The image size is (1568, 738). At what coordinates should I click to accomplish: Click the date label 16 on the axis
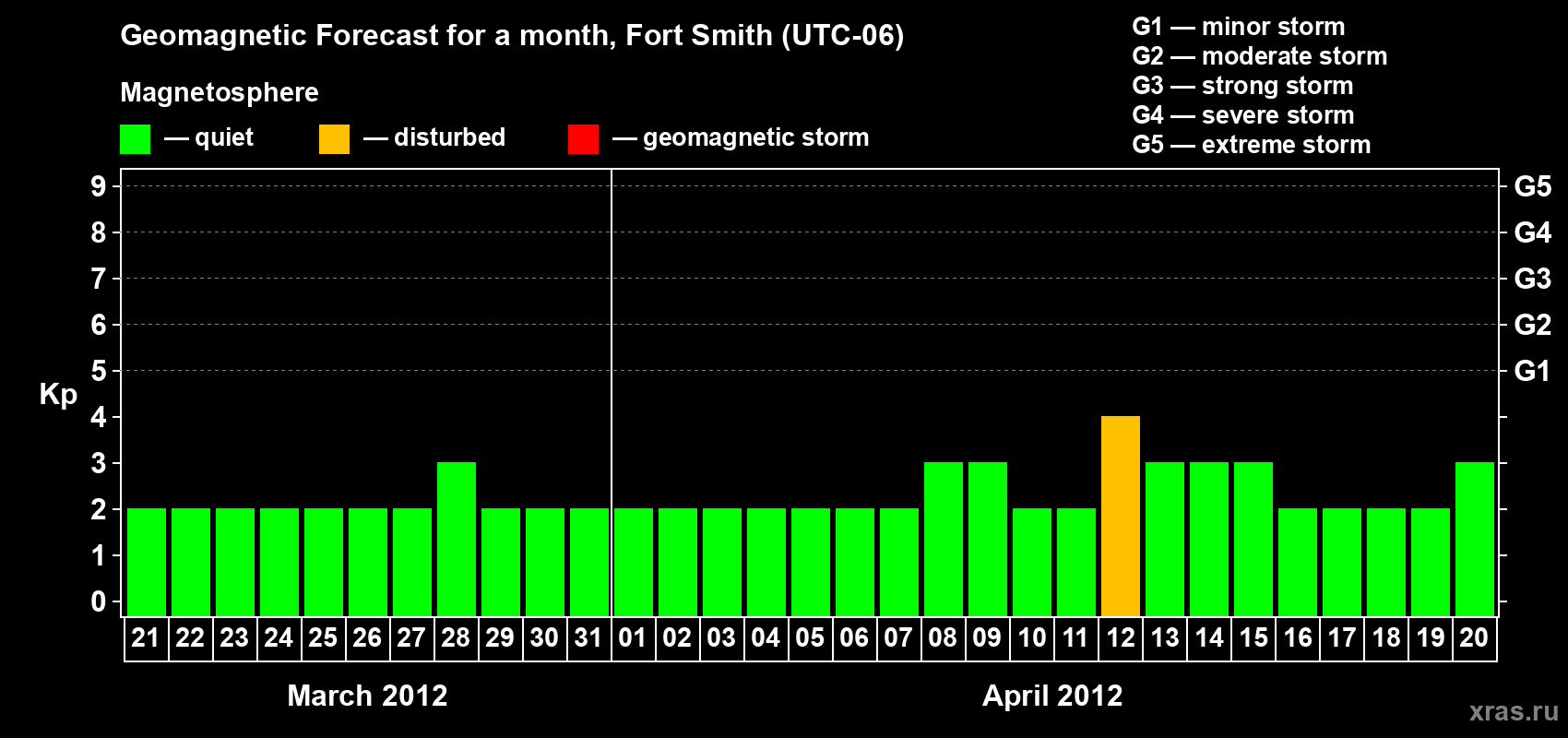coord(1298,637)
